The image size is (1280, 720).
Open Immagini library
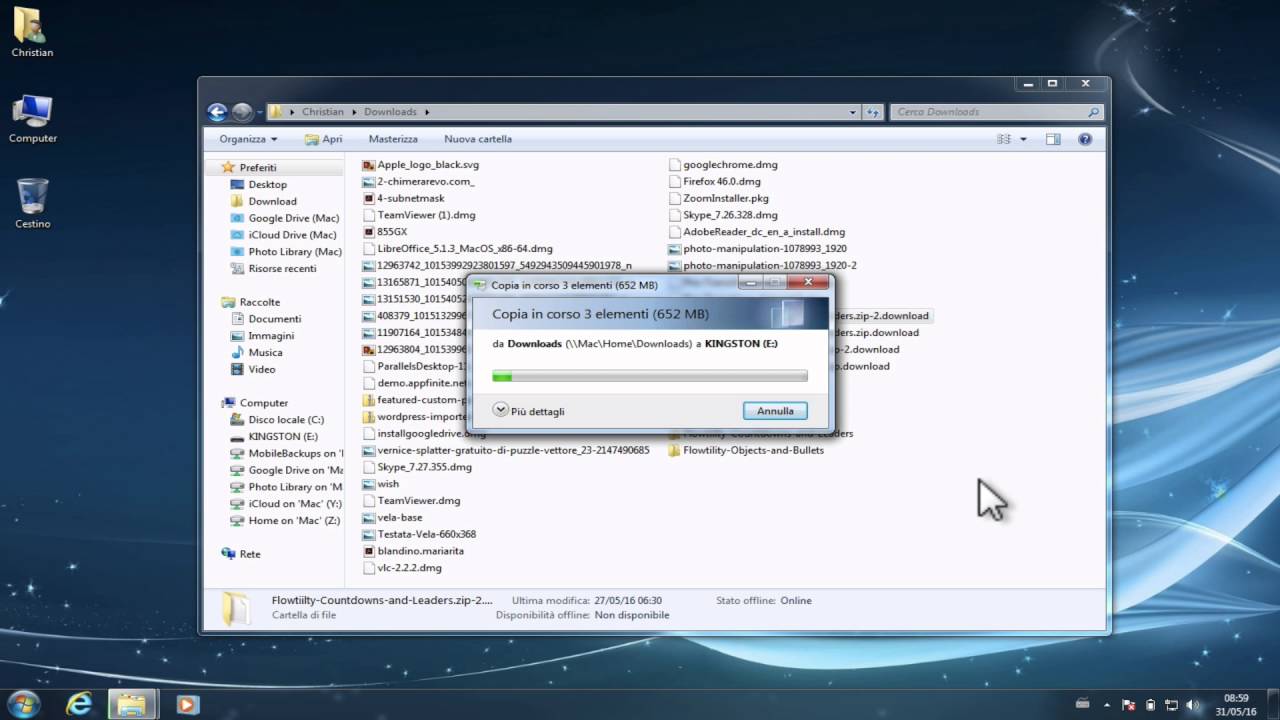pyautogui.click(x=263, y=336)
